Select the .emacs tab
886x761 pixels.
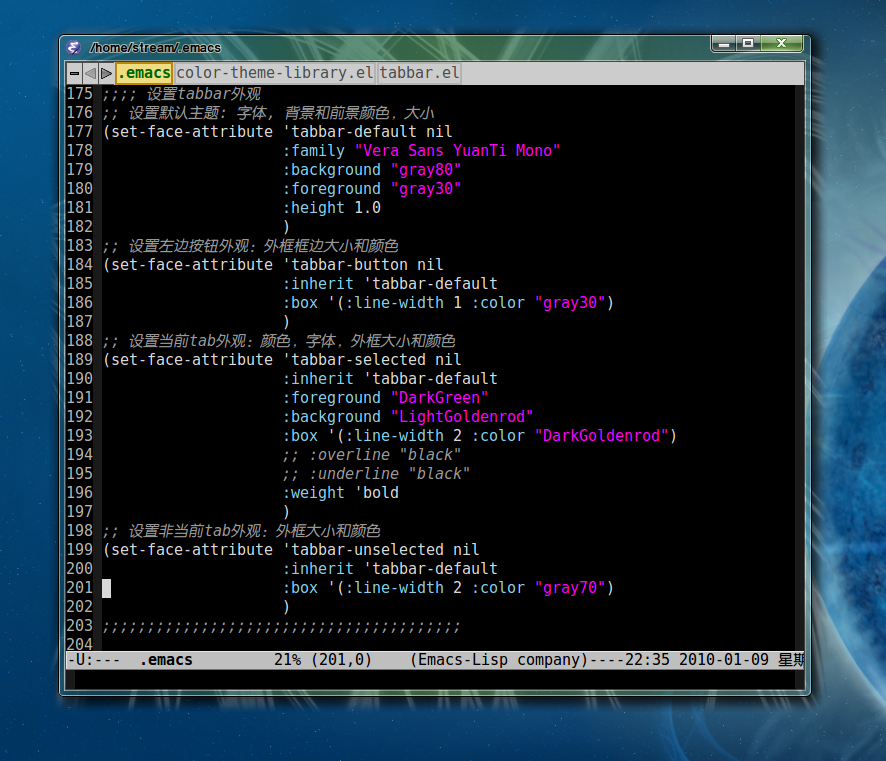tap(144, 73)
